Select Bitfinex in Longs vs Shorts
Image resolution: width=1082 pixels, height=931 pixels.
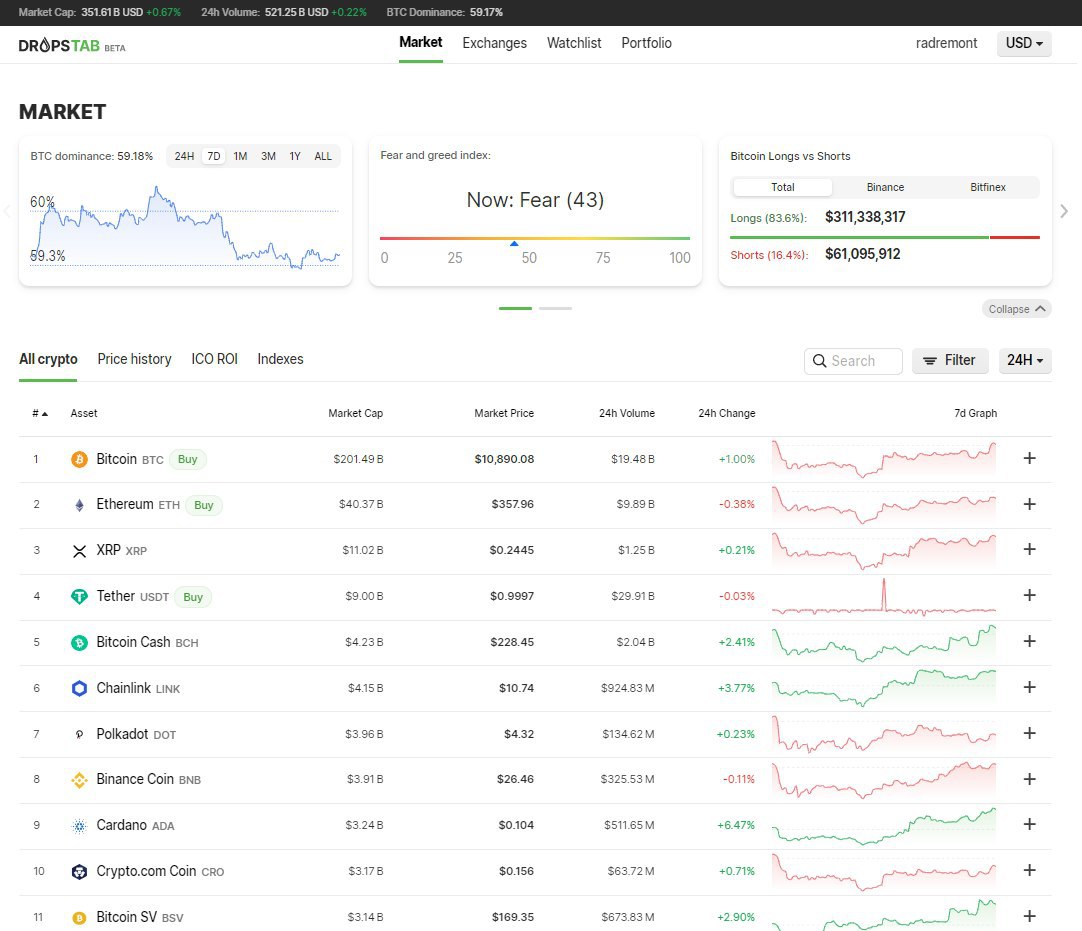pos(987,187)
